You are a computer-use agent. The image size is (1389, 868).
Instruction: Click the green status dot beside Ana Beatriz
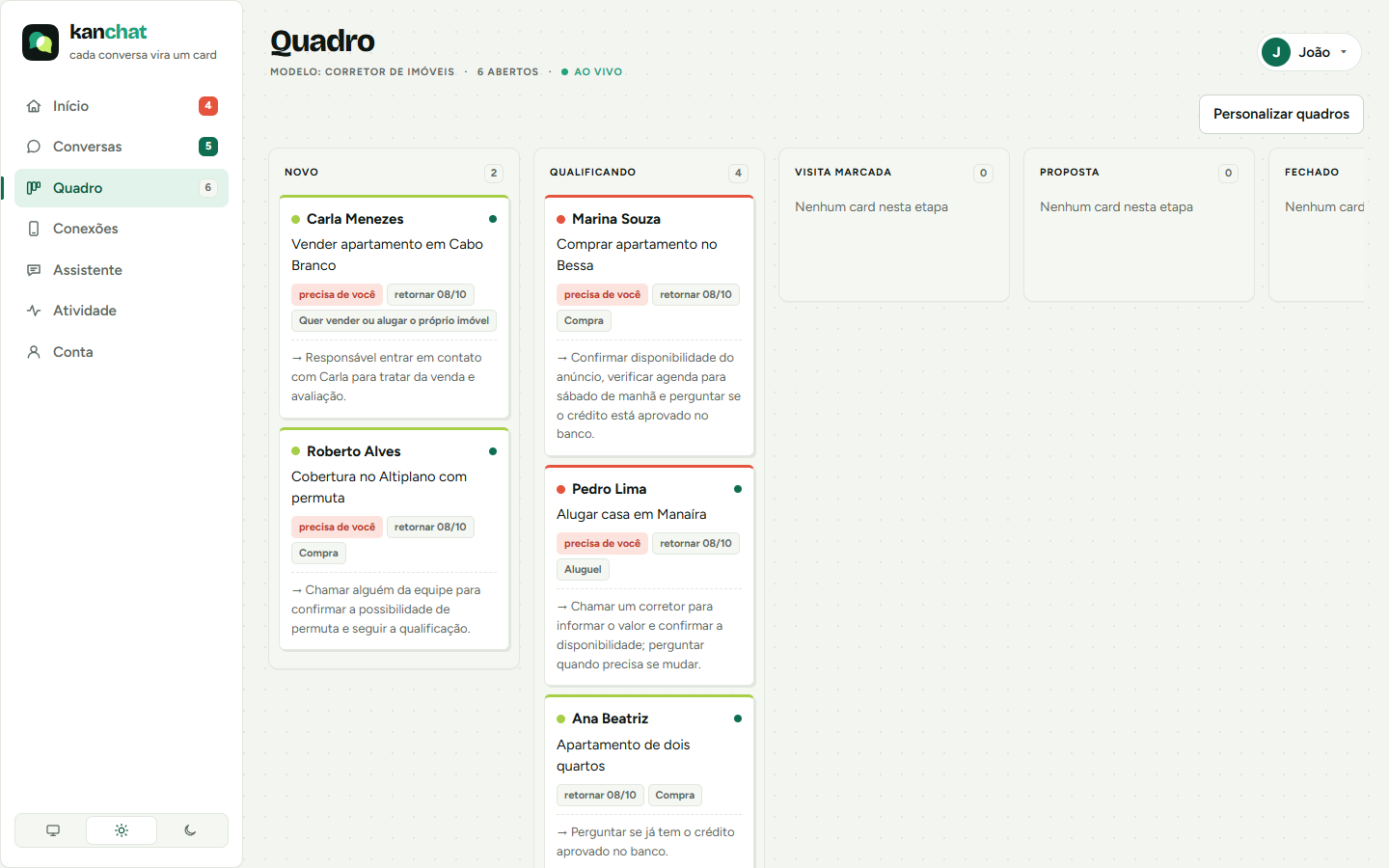click(561, 719)
